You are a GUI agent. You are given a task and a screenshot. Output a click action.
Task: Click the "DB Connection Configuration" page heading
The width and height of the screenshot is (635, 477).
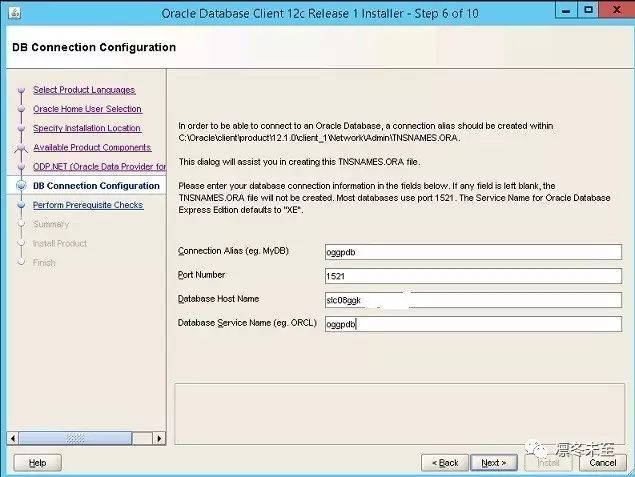[94, 47]
